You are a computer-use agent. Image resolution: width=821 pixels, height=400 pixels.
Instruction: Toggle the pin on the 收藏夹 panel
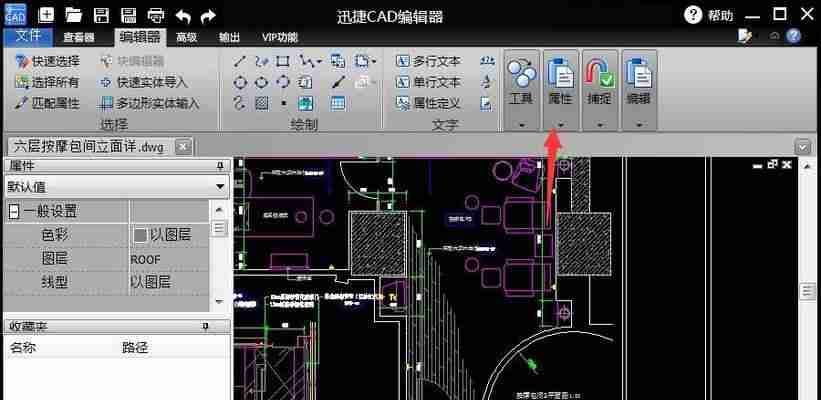point(205,327)
